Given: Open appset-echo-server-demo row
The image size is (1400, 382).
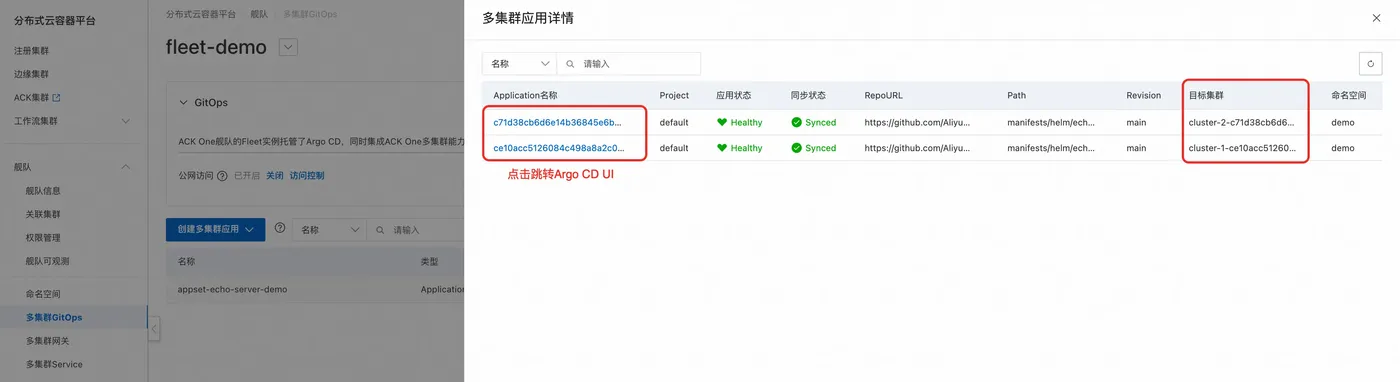Looking at the screenshot, I should point(232,289).
